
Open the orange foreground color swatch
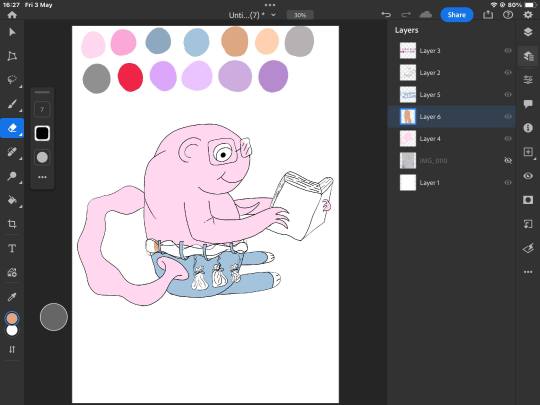(x=12, y=318)
